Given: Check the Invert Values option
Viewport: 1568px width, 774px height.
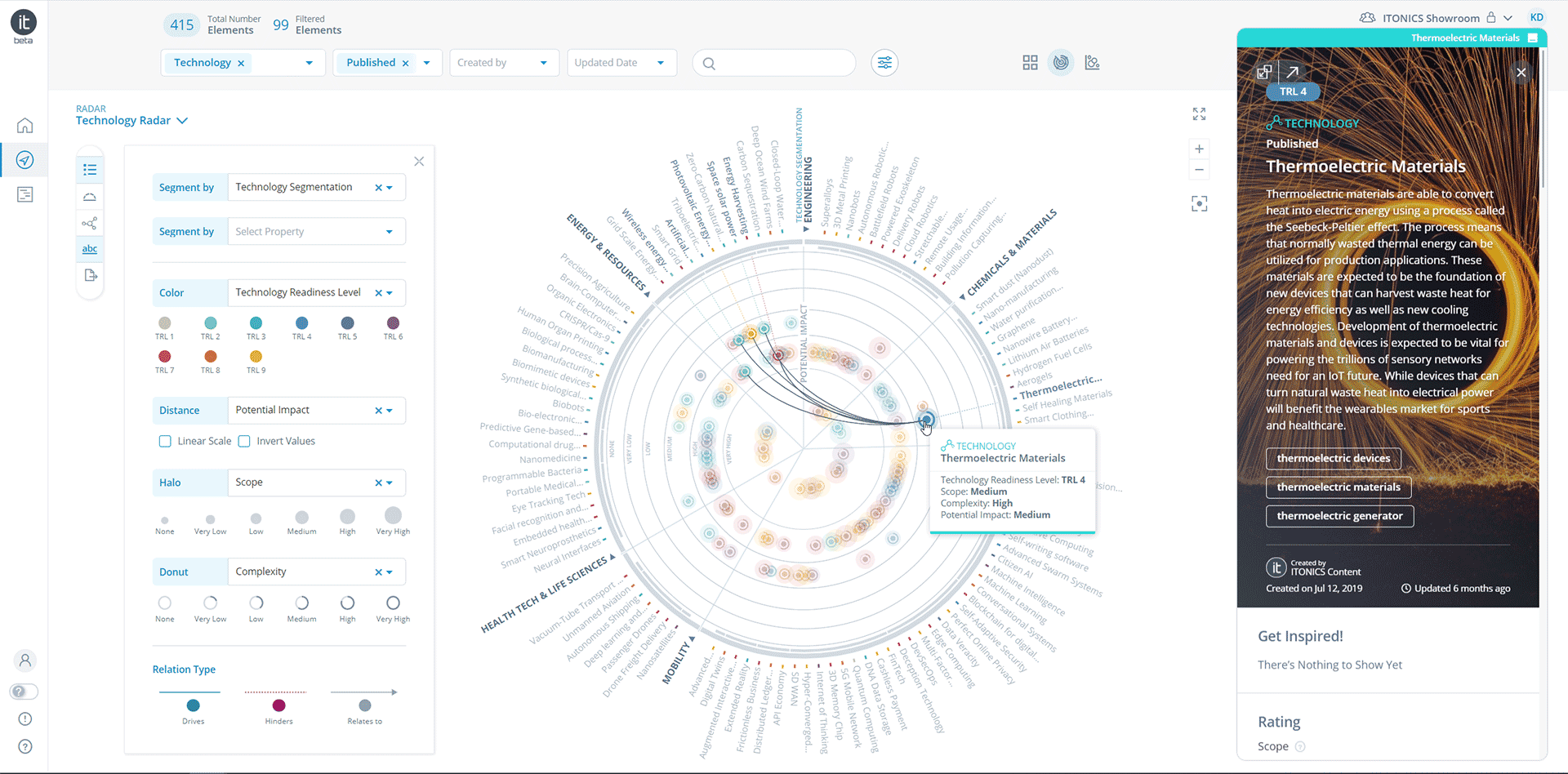Looking at the screenshot, I should click(x=244, y=441).
